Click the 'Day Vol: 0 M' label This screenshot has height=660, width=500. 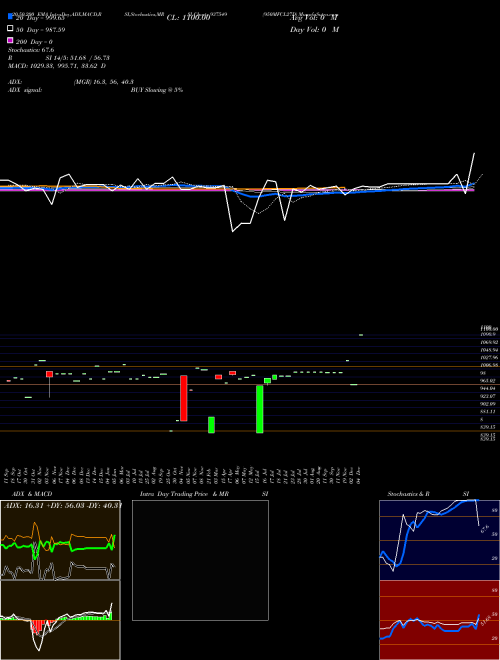314,30
